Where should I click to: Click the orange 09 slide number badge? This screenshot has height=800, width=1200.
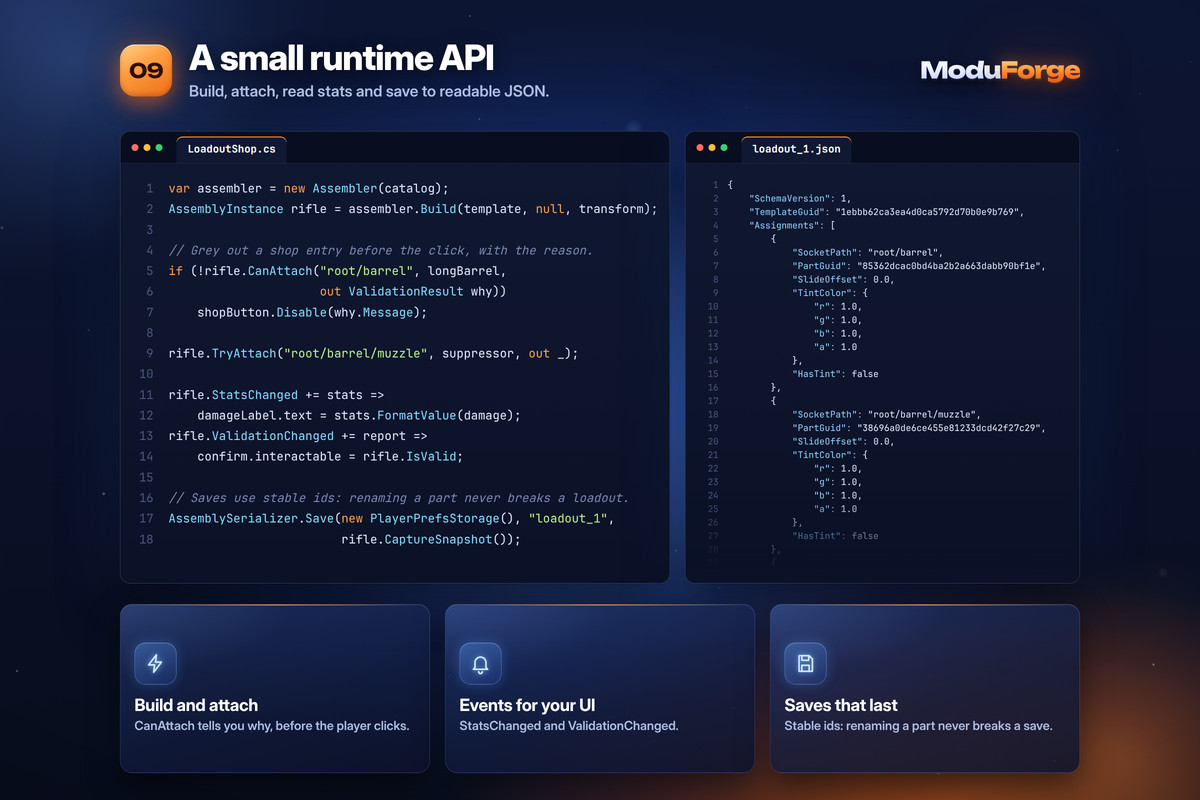(146, 70)
